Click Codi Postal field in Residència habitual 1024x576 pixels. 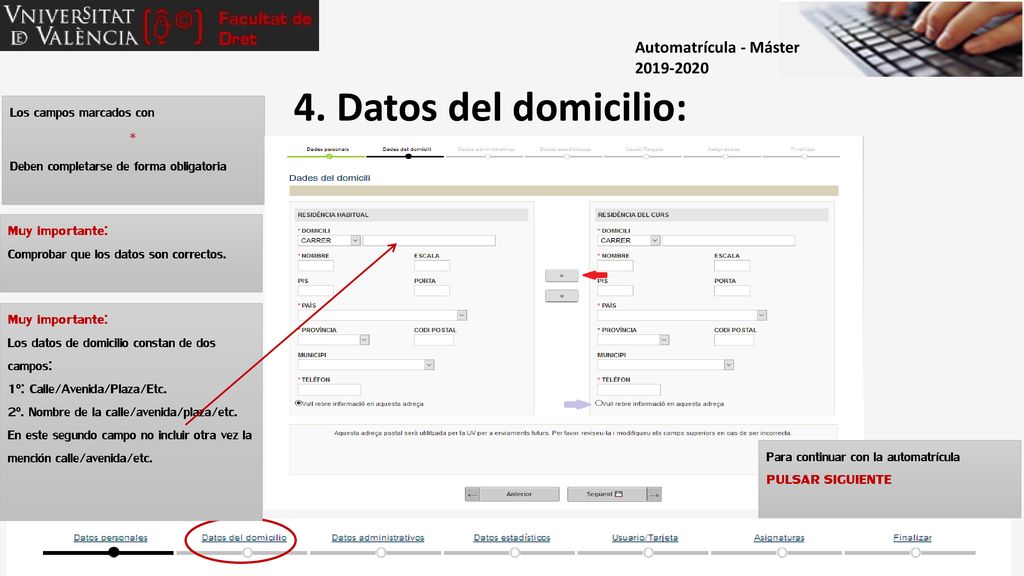coord(434,340)
